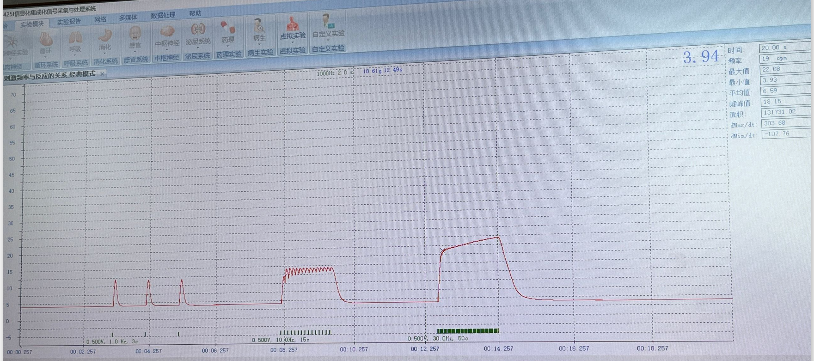Open the 呼吸 respiration lungs icon

pyautogui.click(x=75, y=37)
